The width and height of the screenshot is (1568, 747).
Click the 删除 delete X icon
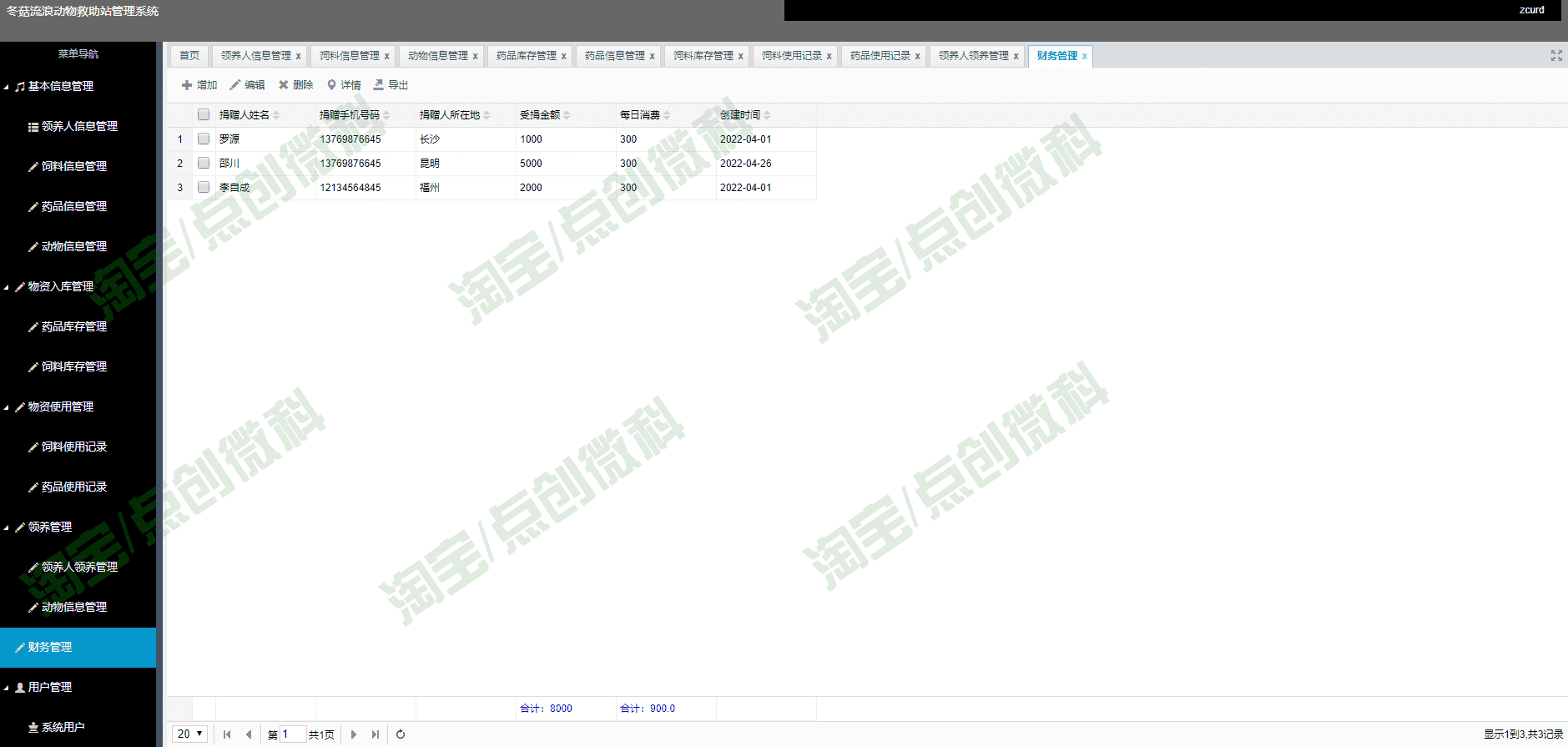[x=284, y=85]
